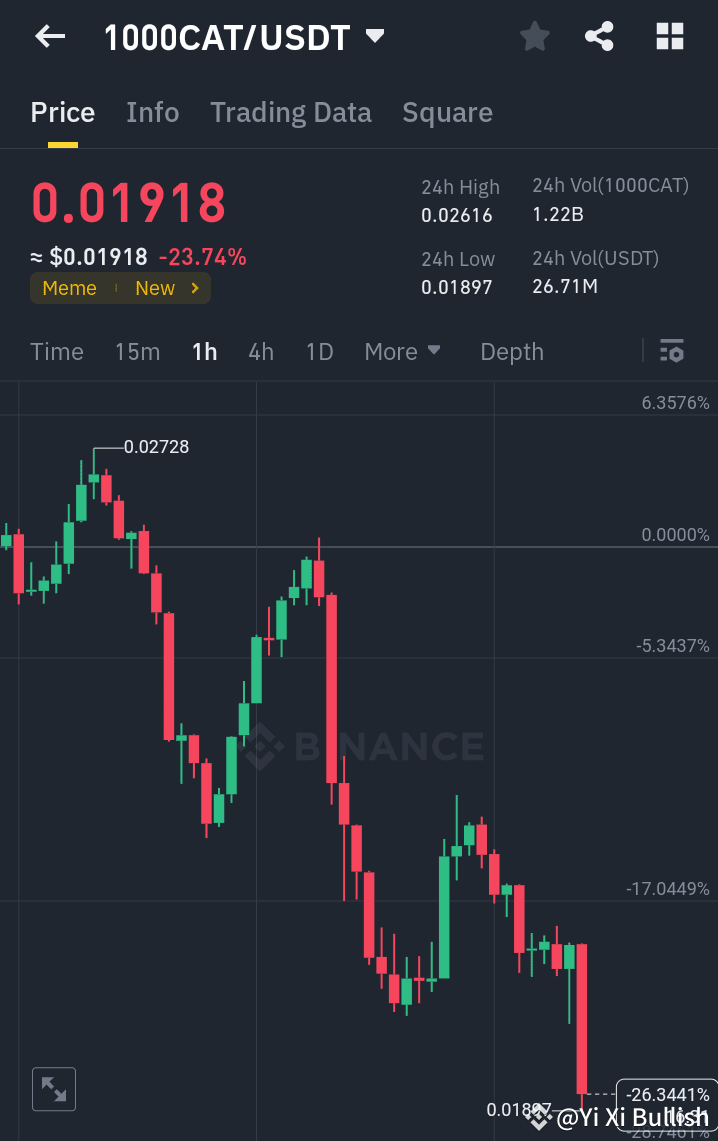Favorite the 1000CAT/USDT pair via star icon
This screenshot has height=1141, width=718.
pos(534,36)
